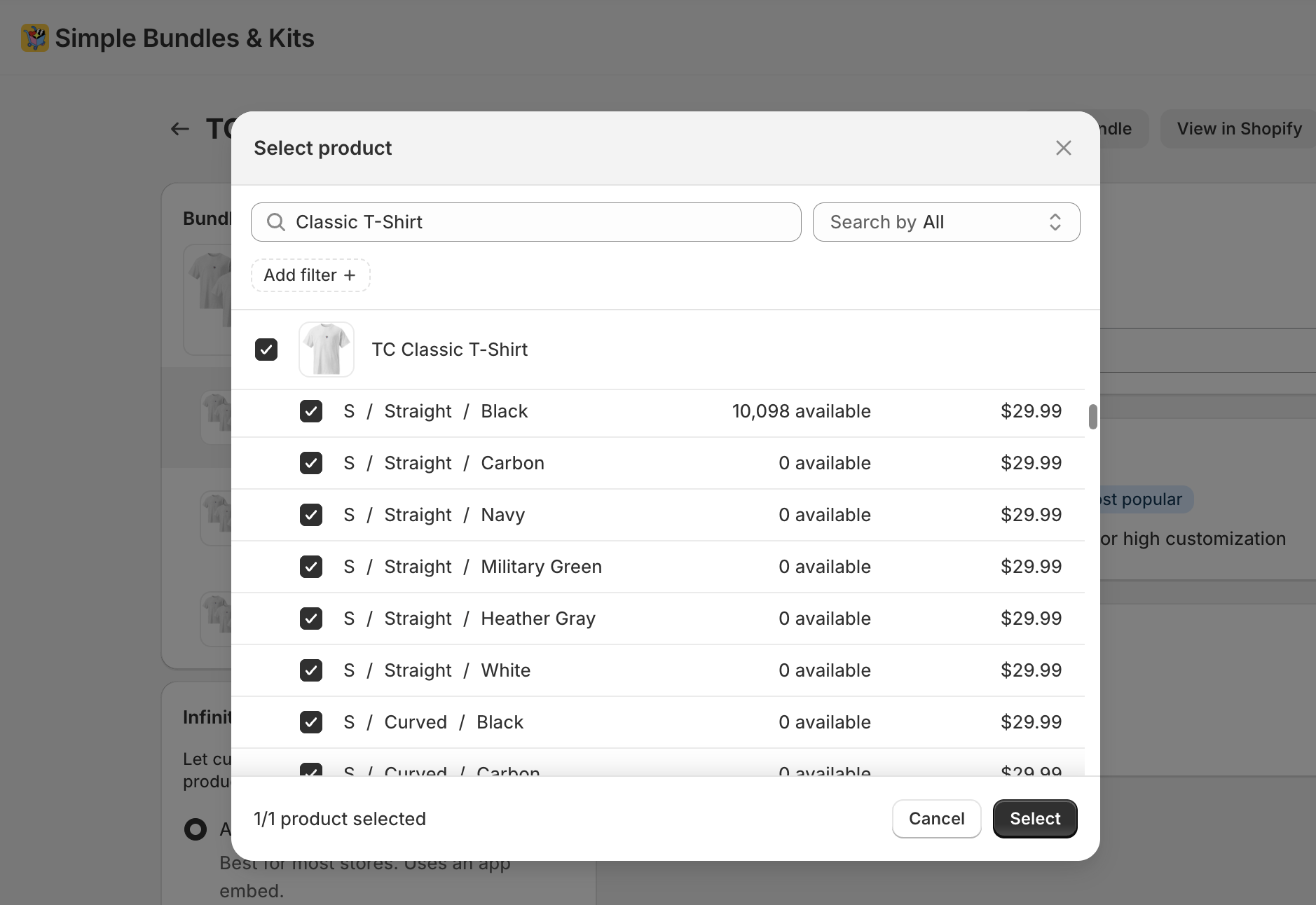Click the up-down chevron in Search by
The height and width of the screenshot is (905, 1316).
tap(1055, 222)
